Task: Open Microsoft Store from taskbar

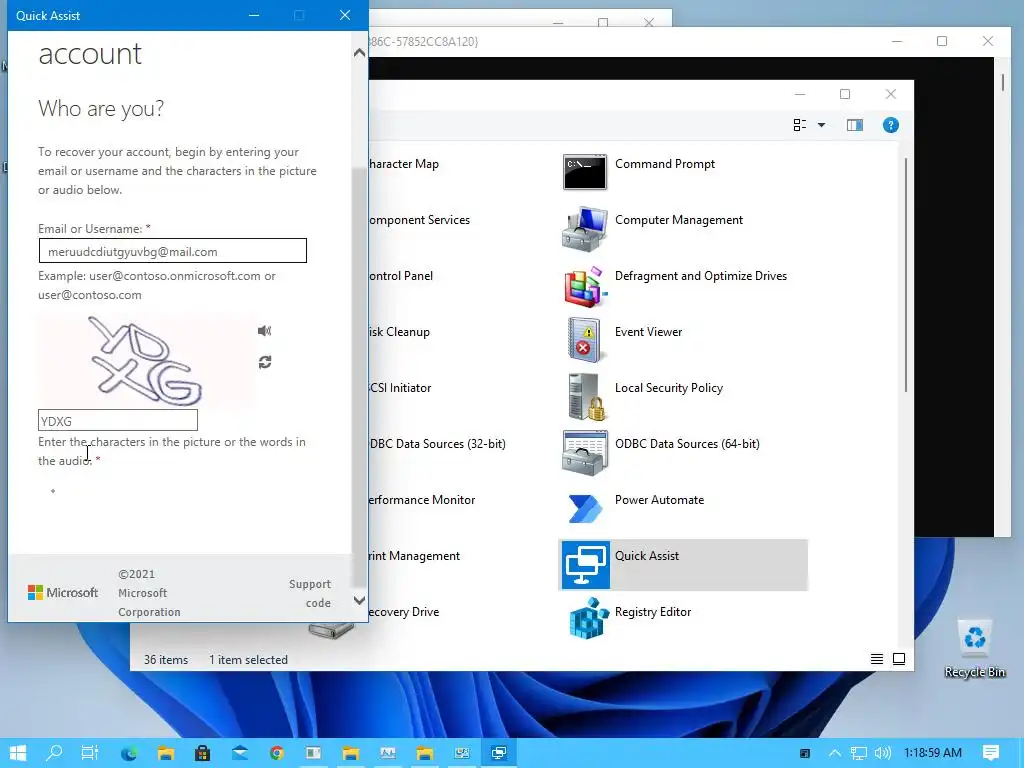Action: pos(202,753)
